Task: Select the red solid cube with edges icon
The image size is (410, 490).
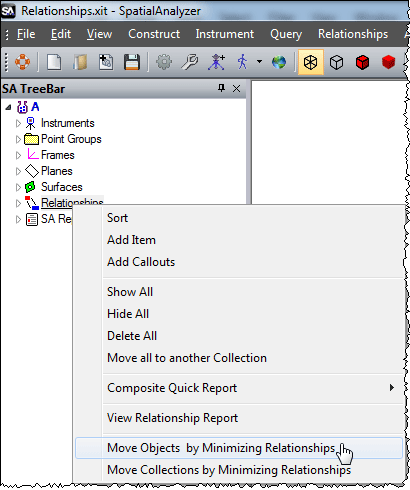Action: click(x=362, y=62)
